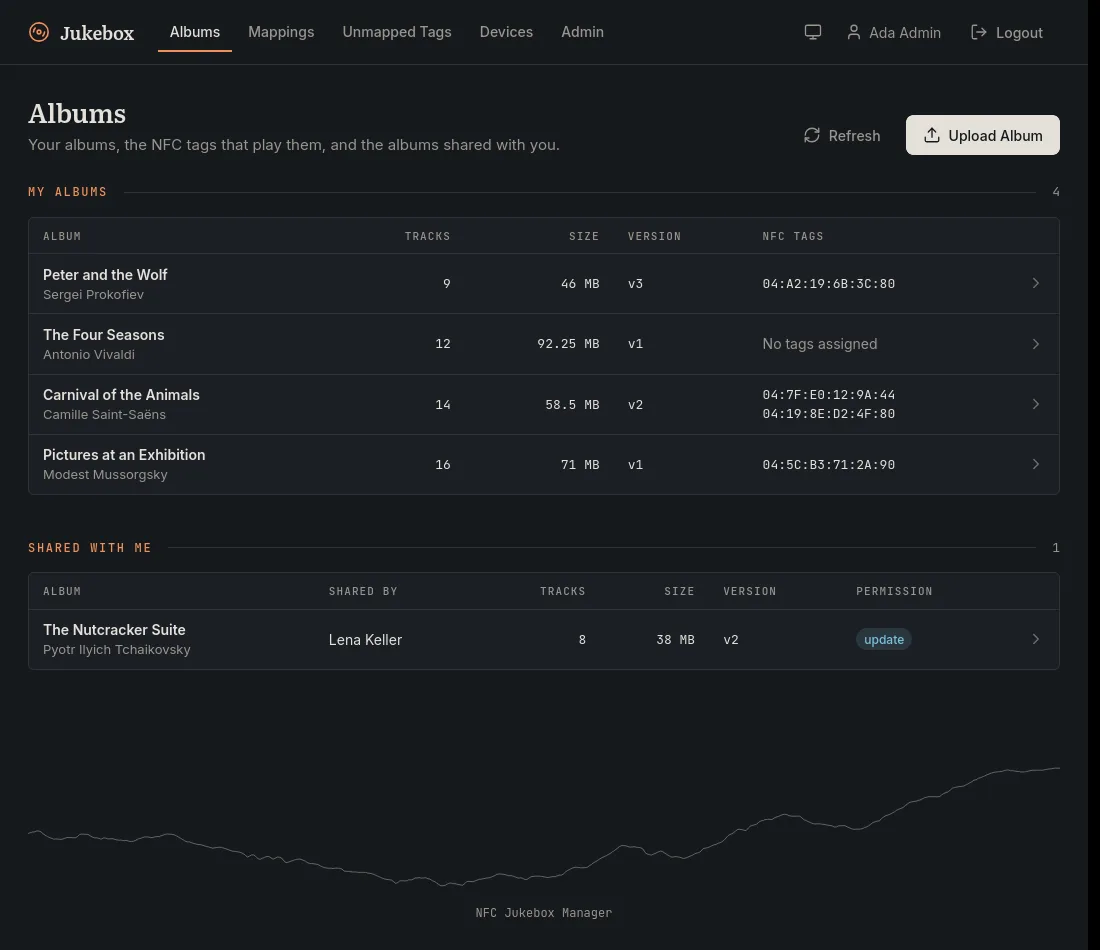The image size is (1100, 950).
Task: Click version v3 for Peter and the Wolf
Action: point(636,284)
